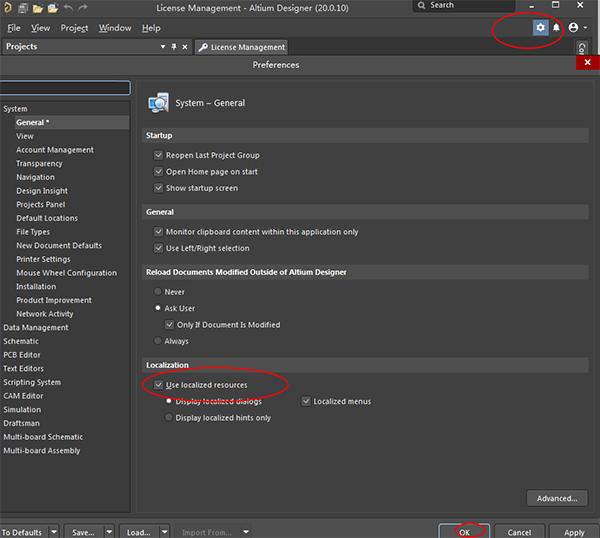600x538 pixels.
Task: Click the open folder icon in title bar
Action: tap(38, 8)
